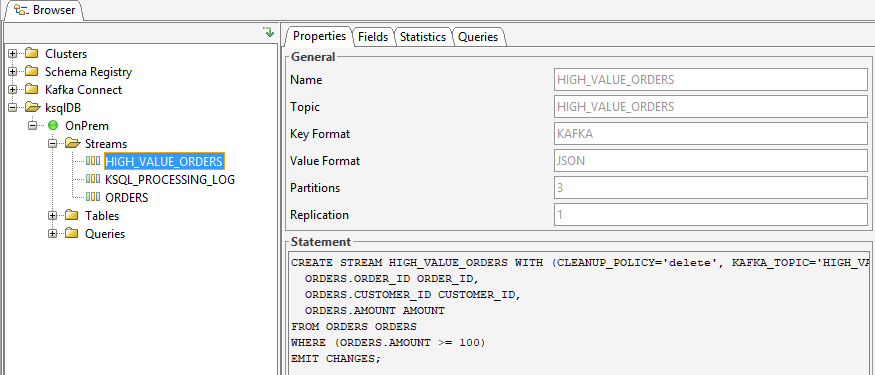Collapse the OnPrem server node

coord(33,126)
